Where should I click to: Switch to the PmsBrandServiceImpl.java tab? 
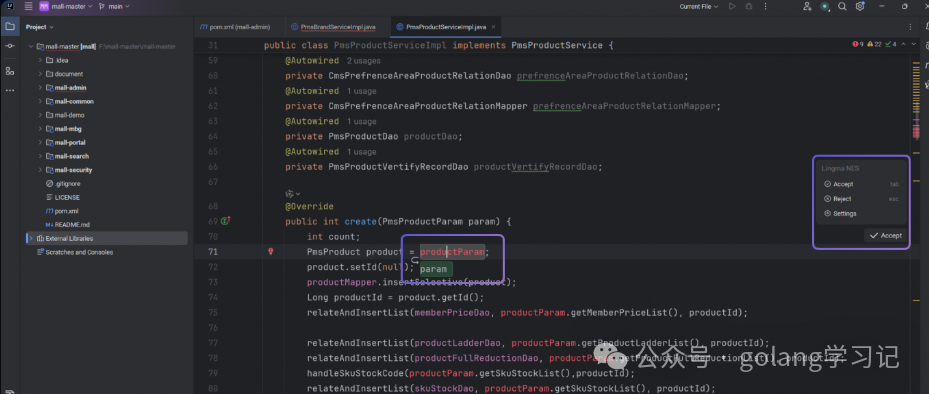[334, 27]
